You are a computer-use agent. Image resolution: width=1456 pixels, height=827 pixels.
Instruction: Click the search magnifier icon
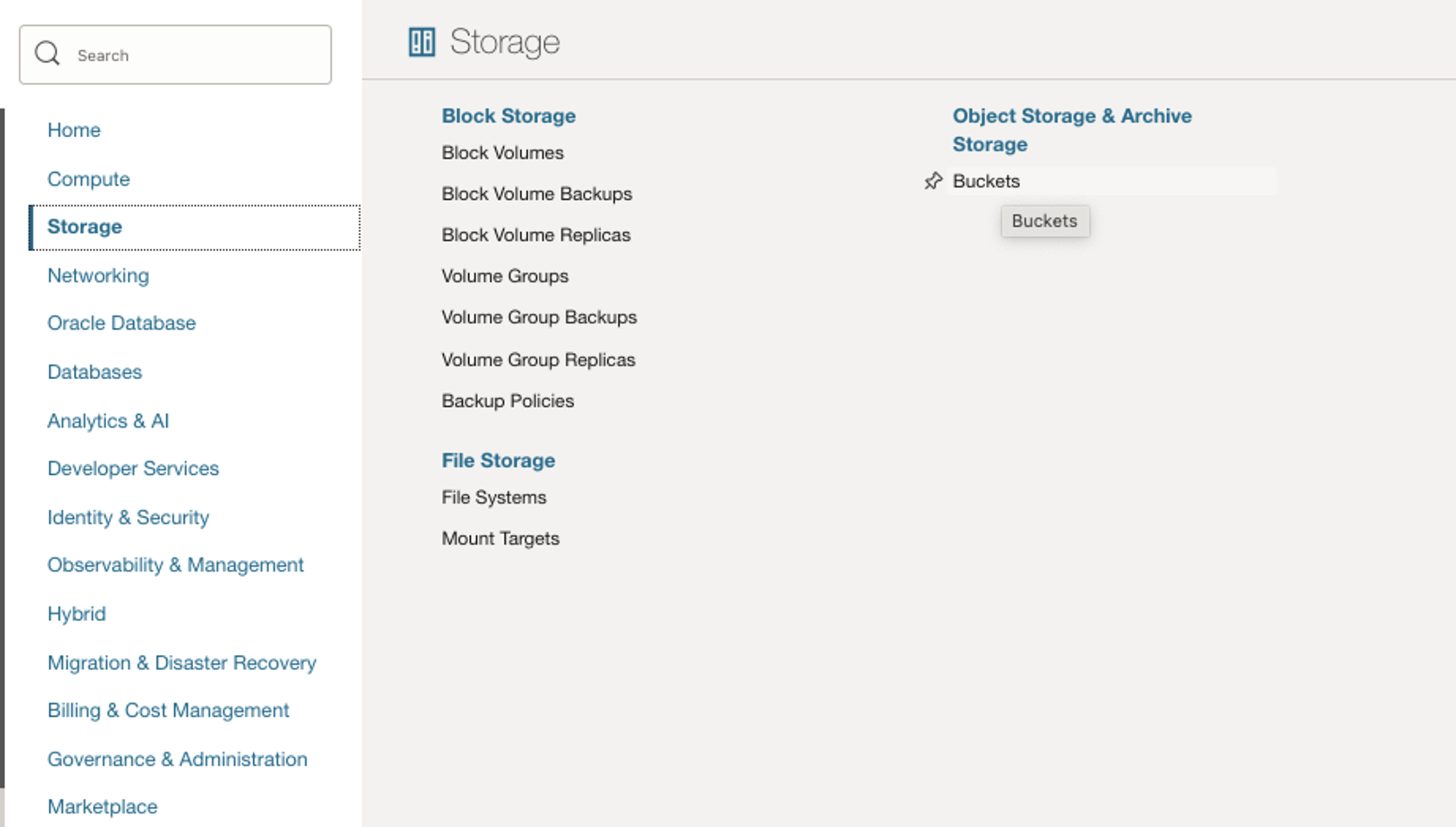click(48, 53)
